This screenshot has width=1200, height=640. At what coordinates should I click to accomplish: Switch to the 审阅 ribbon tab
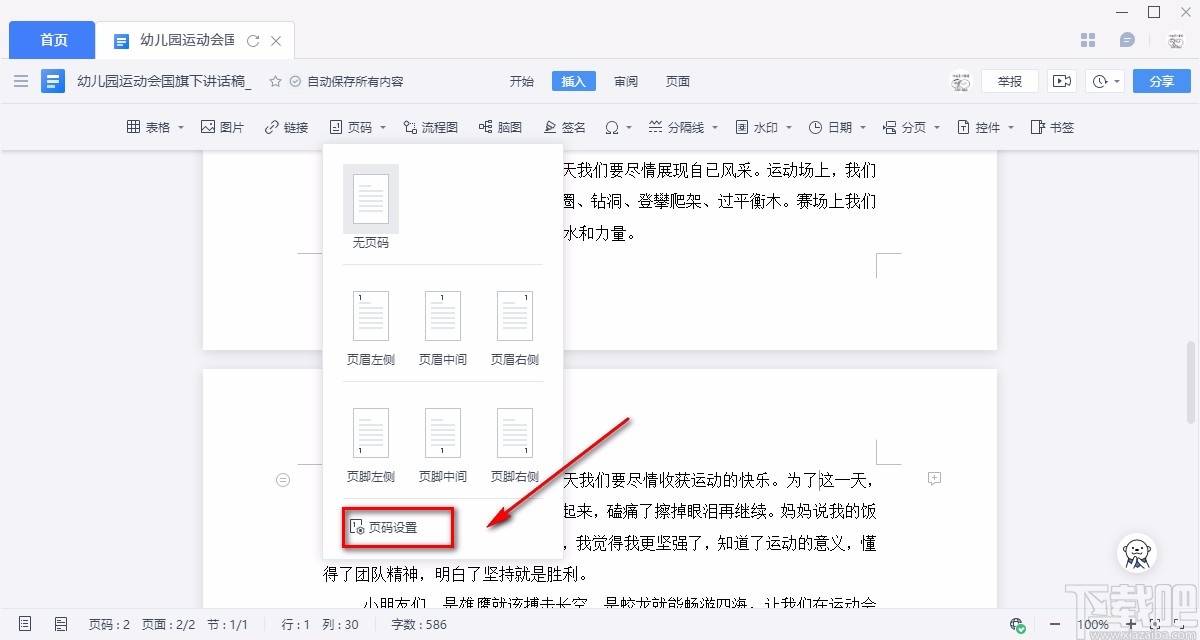point(625,81)
